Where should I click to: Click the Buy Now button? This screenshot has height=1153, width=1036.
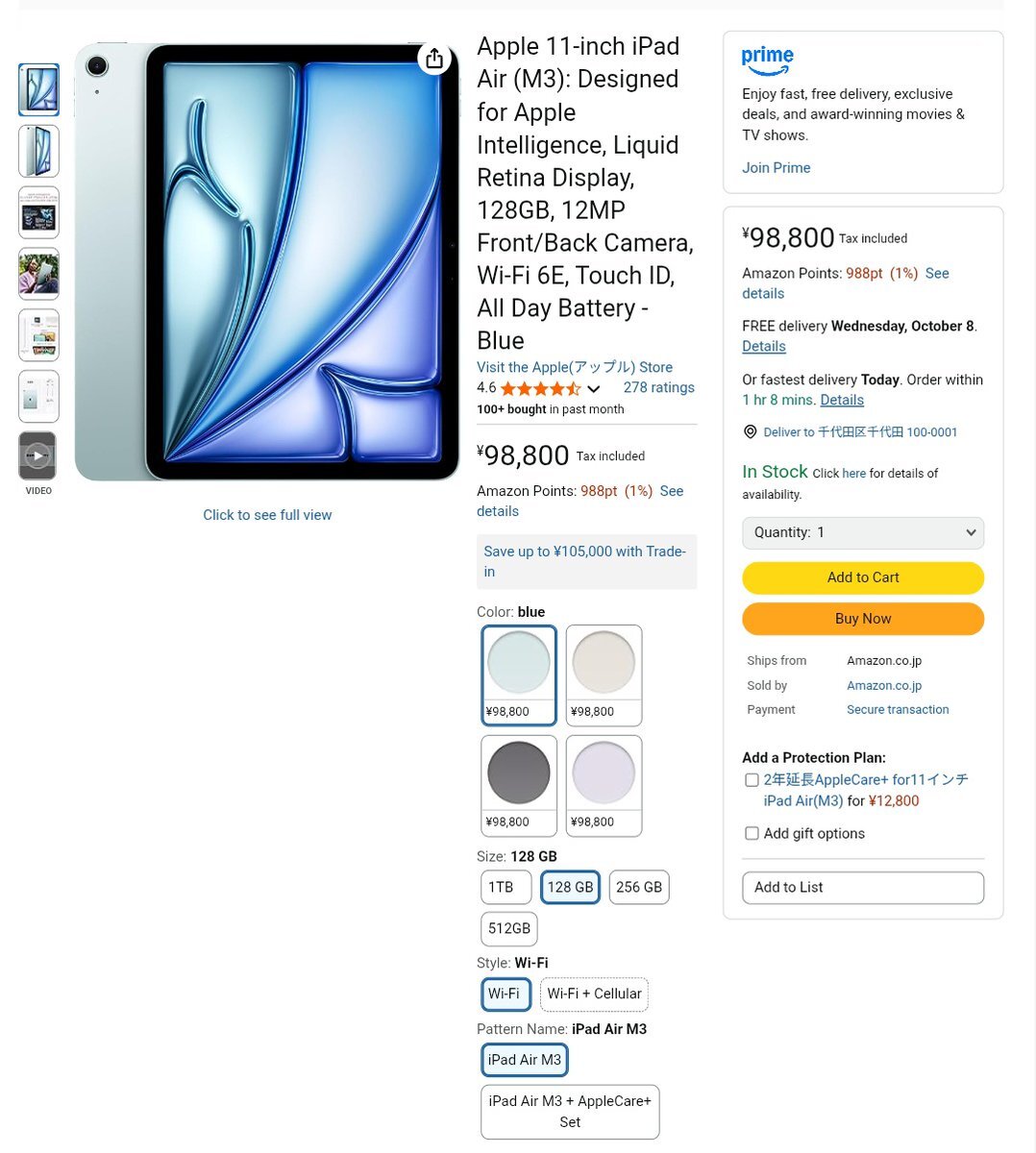click(x=863, y=619)
